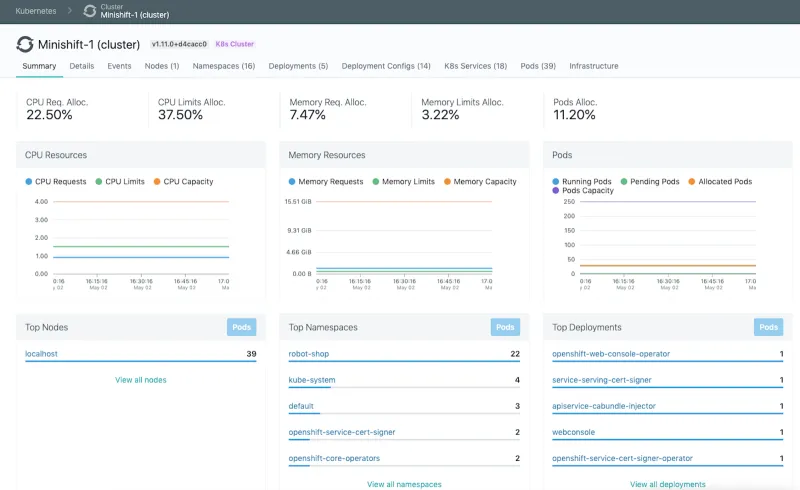800x490 pixels.
Task: Open the Pods selector in Top Nodes
Action: (241, 327)
